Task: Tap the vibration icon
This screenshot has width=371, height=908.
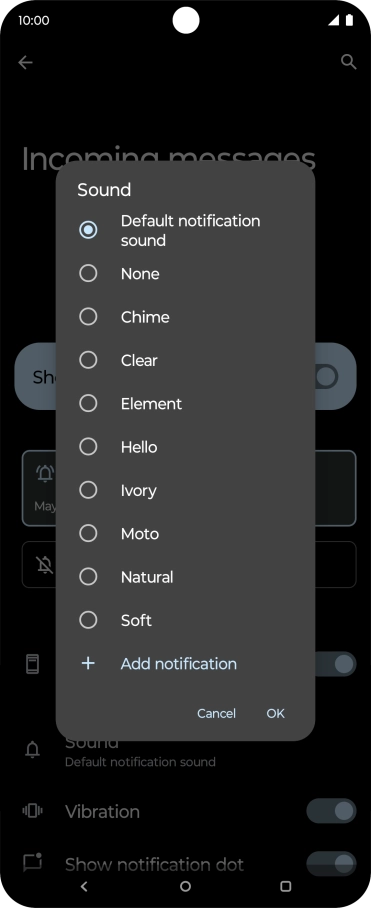Action: pos(33,811)
